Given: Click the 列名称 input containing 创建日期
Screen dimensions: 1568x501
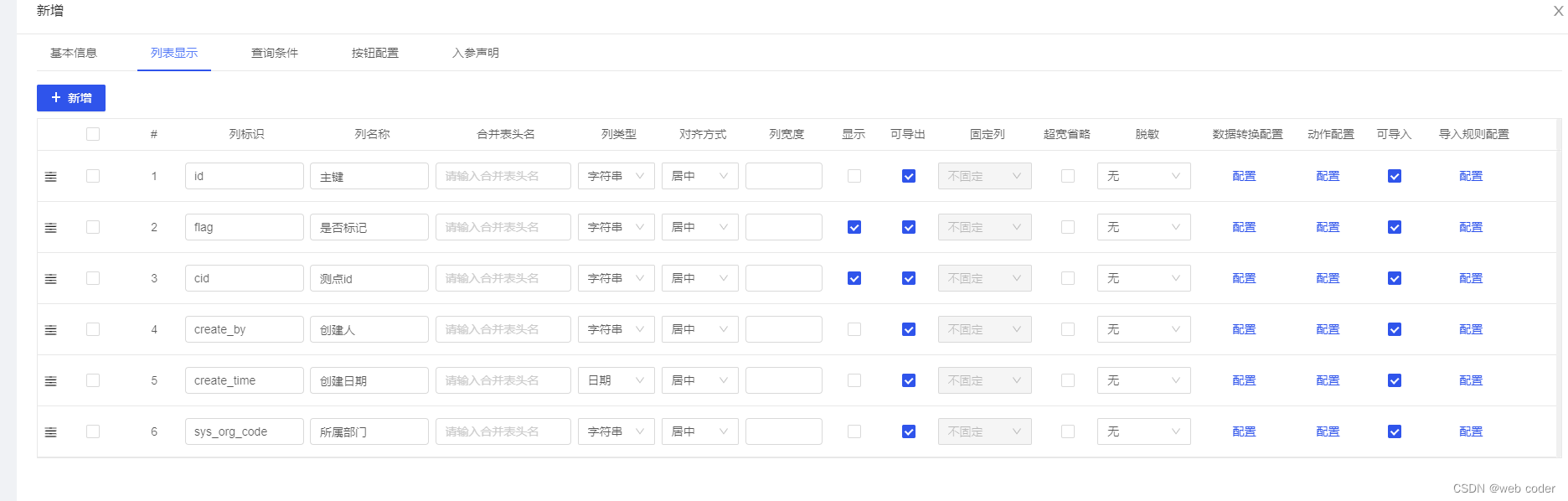Looking at the screenshot, I should pos(369,380).
